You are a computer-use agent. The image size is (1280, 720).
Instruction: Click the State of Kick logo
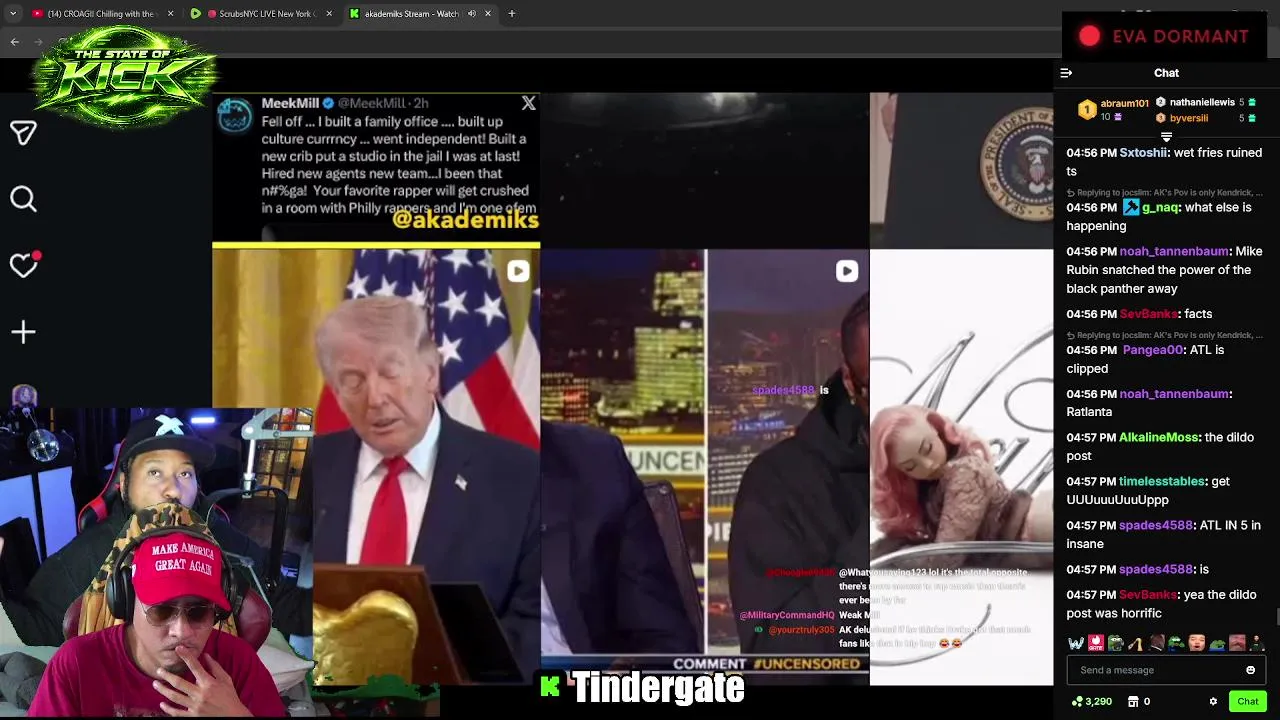click(x=124, y=77)
